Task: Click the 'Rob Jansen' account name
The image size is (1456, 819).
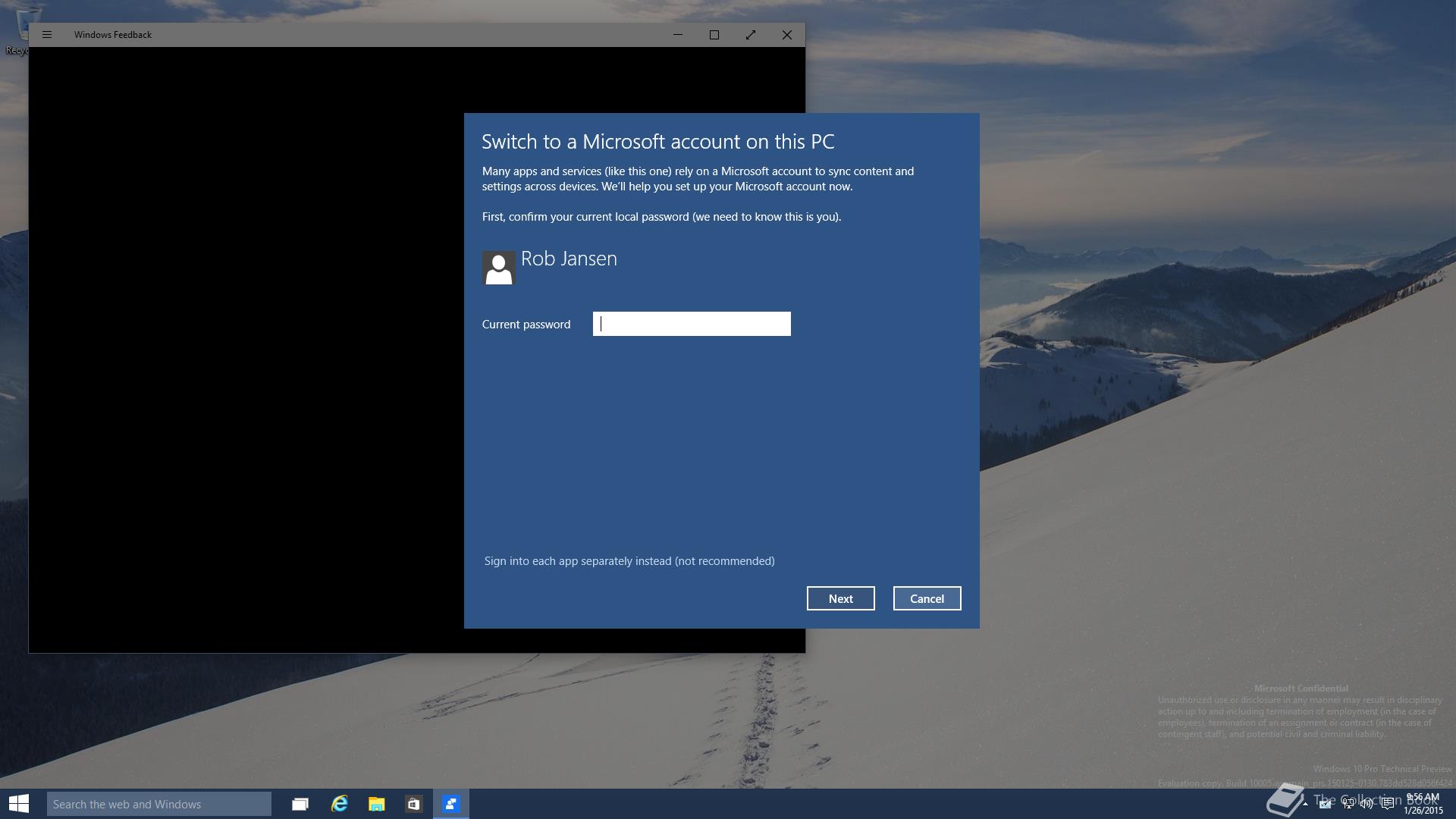Action: coord(569,259)
